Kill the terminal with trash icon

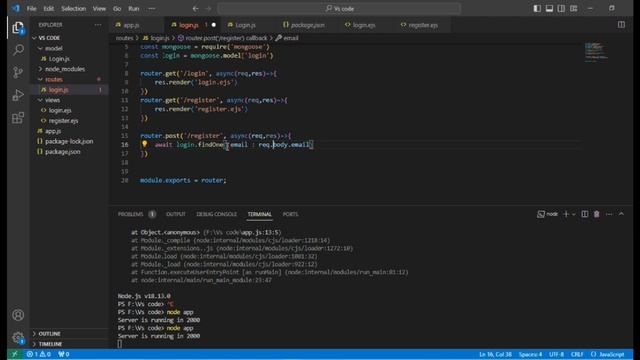(x=597, y=214)
